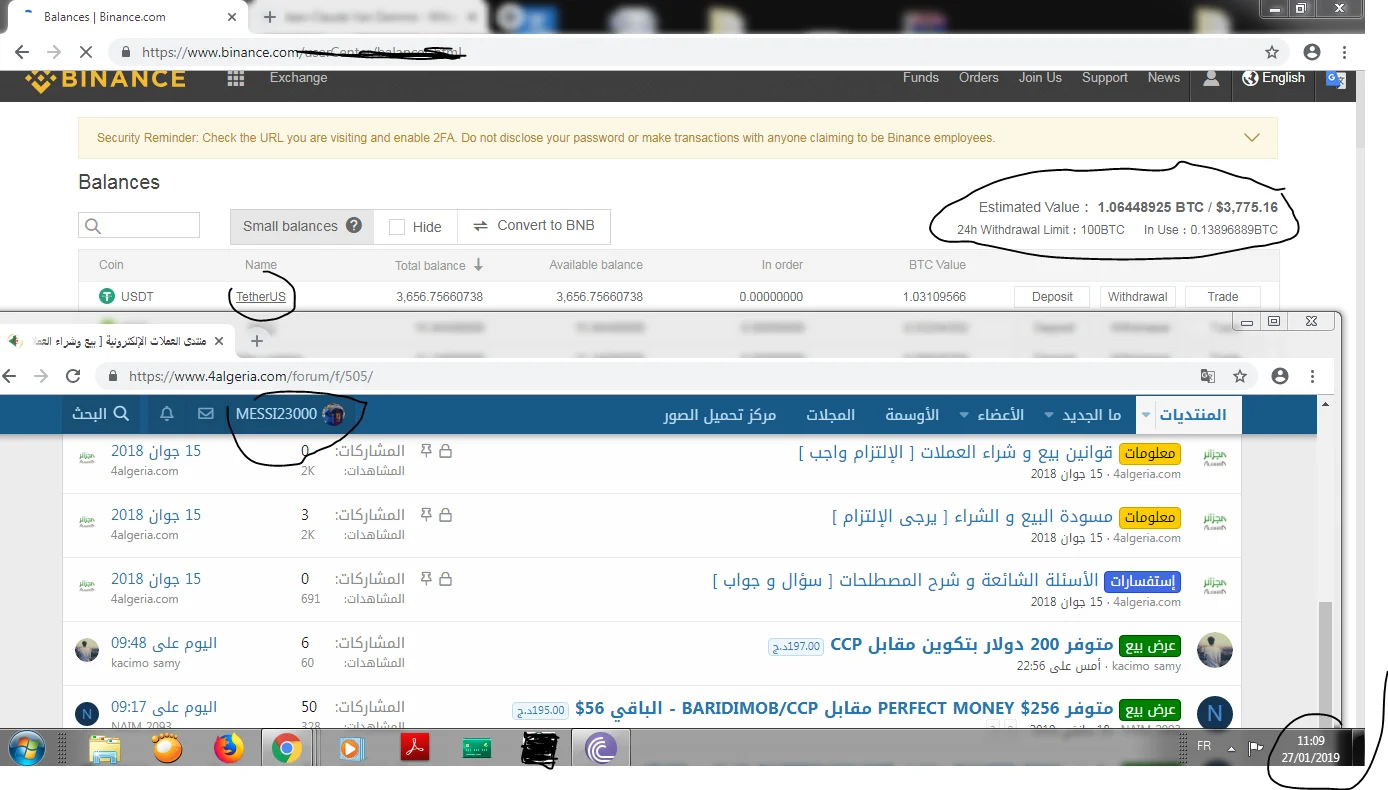This screenshot has height=790, width=1388.
Task: Open forum inbox envelope icon
Action: tap(206, 413)
